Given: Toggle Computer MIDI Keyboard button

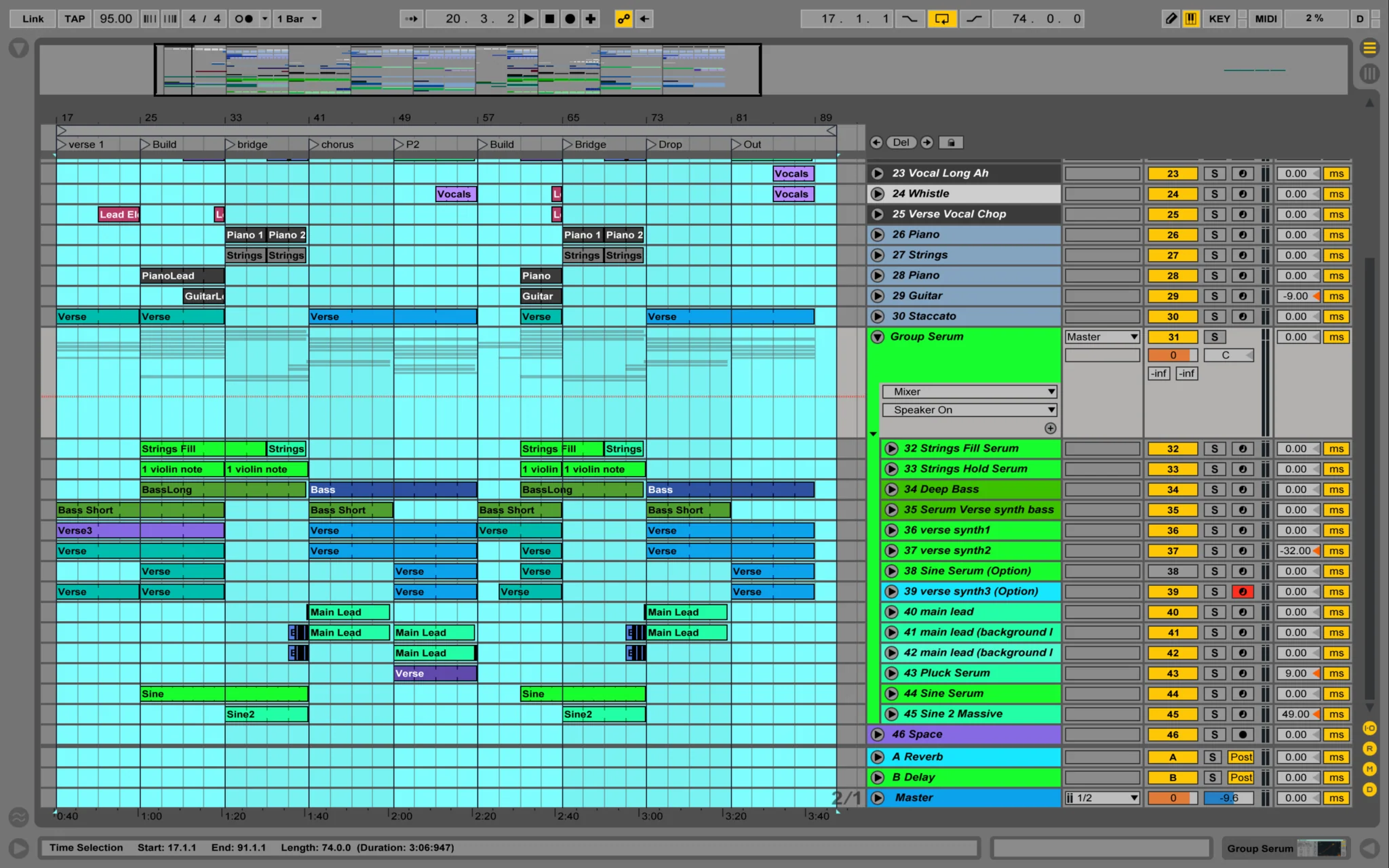Looking at the screenshot, I should (x=1190, y=19).
